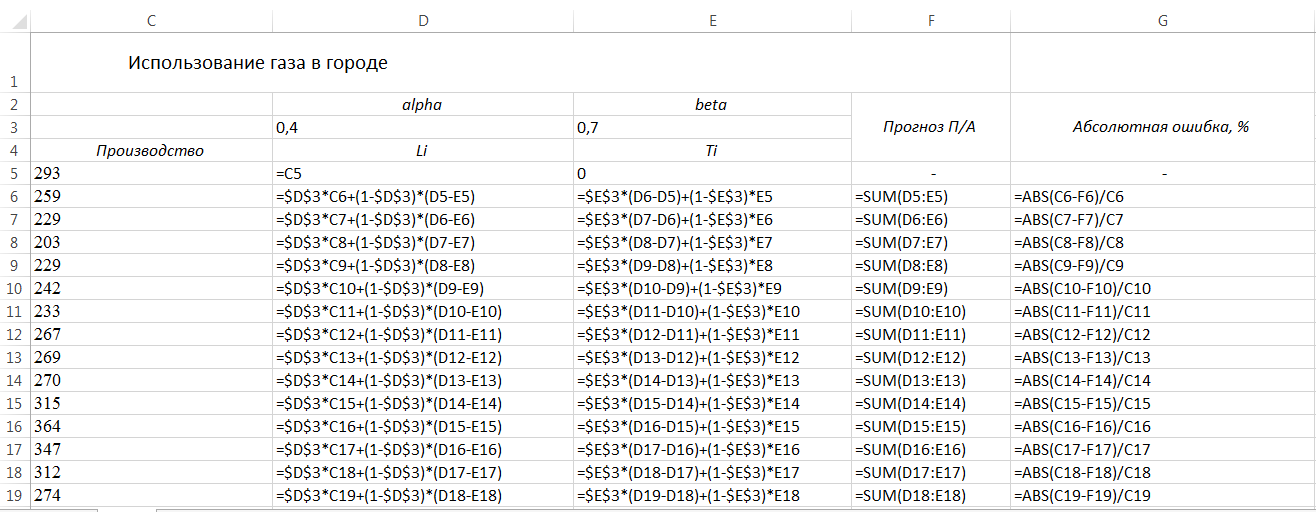This screenshot has width=1316, height=512.
Task: Select cell containing =C5
Action: pyautogui.click(x=422, y=173)
